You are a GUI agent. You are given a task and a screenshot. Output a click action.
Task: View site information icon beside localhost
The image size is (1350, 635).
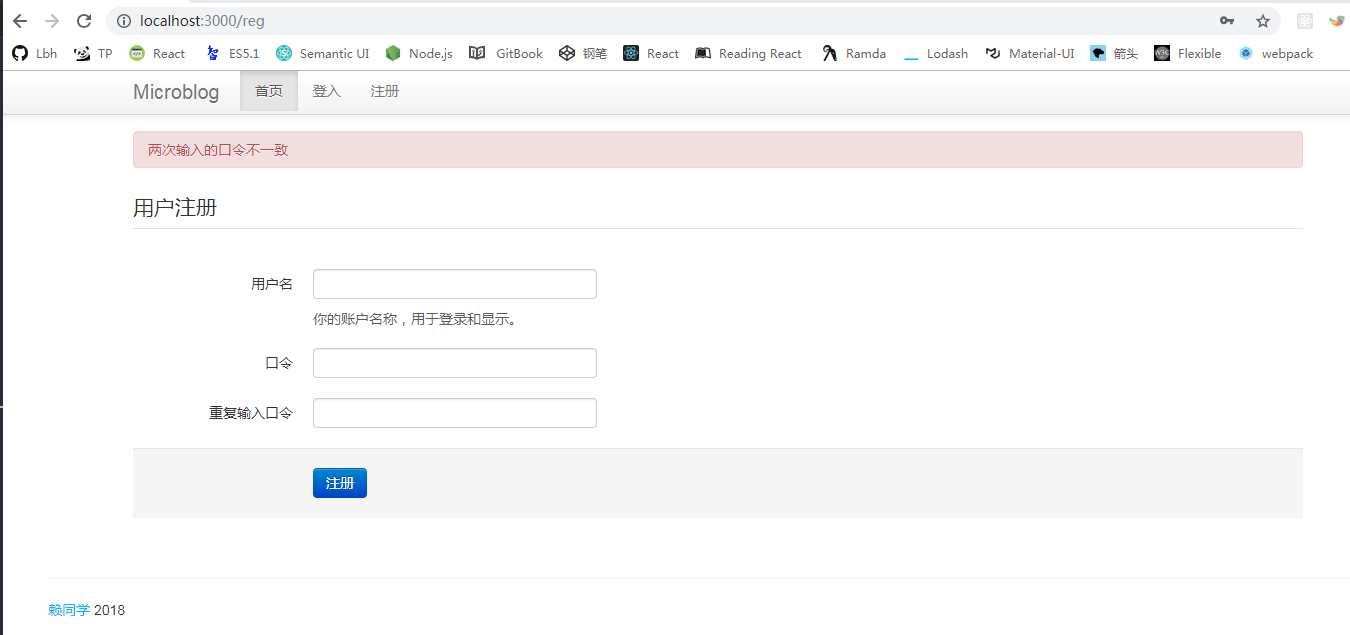coord(124,21)
